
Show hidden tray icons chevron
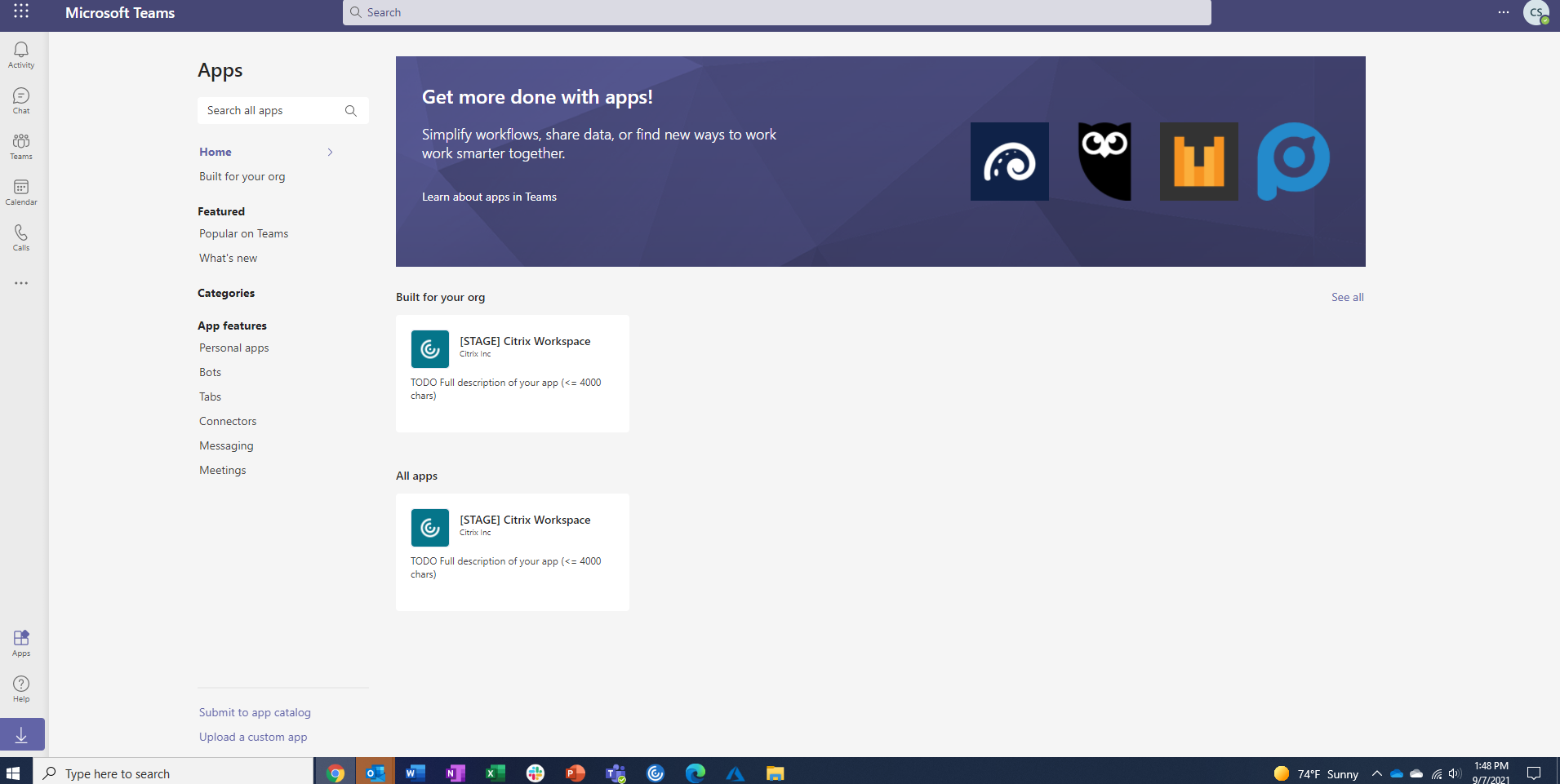pos(1377,773)
